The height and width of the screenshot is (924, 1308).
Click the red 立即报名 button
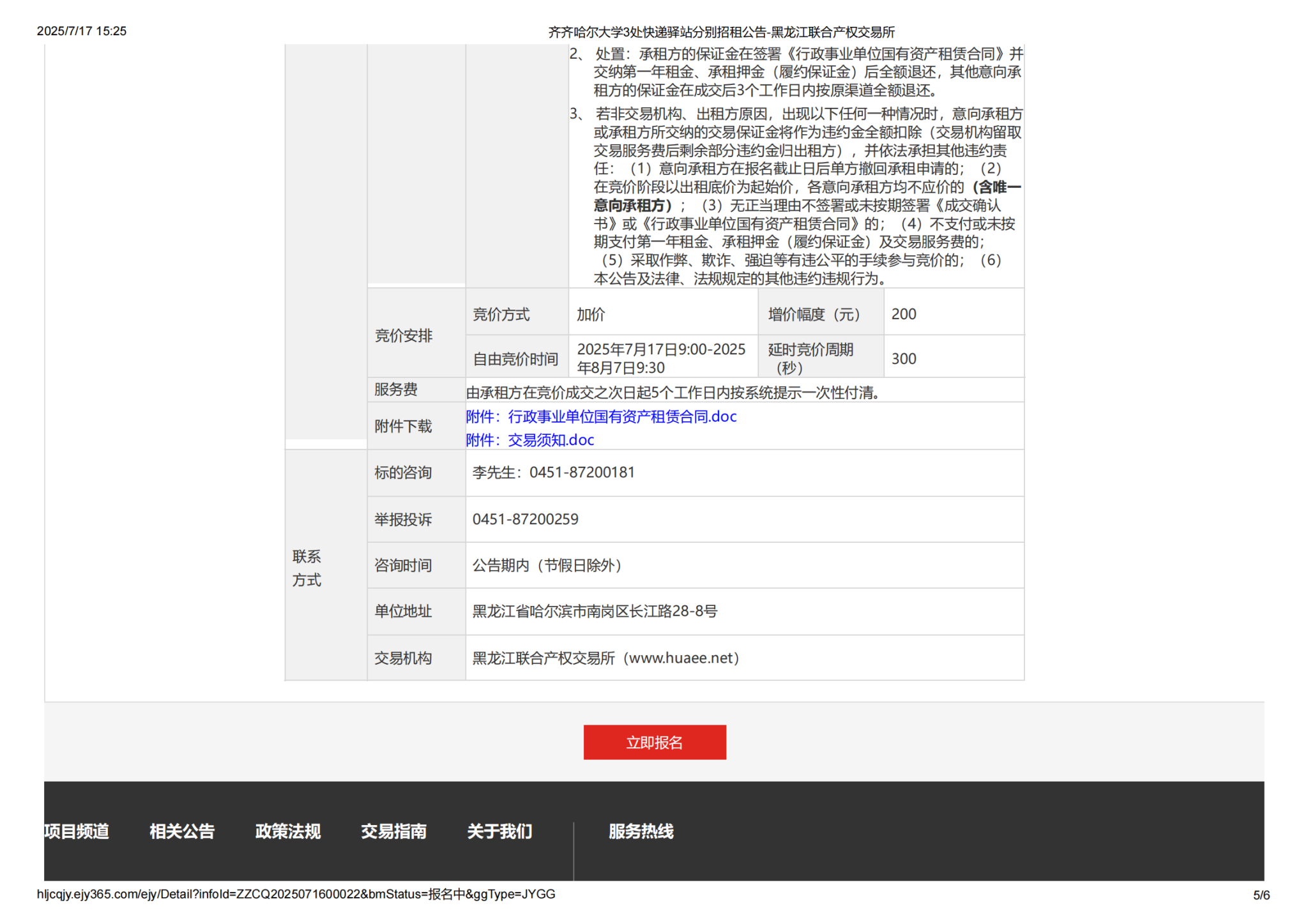(654, 742)
